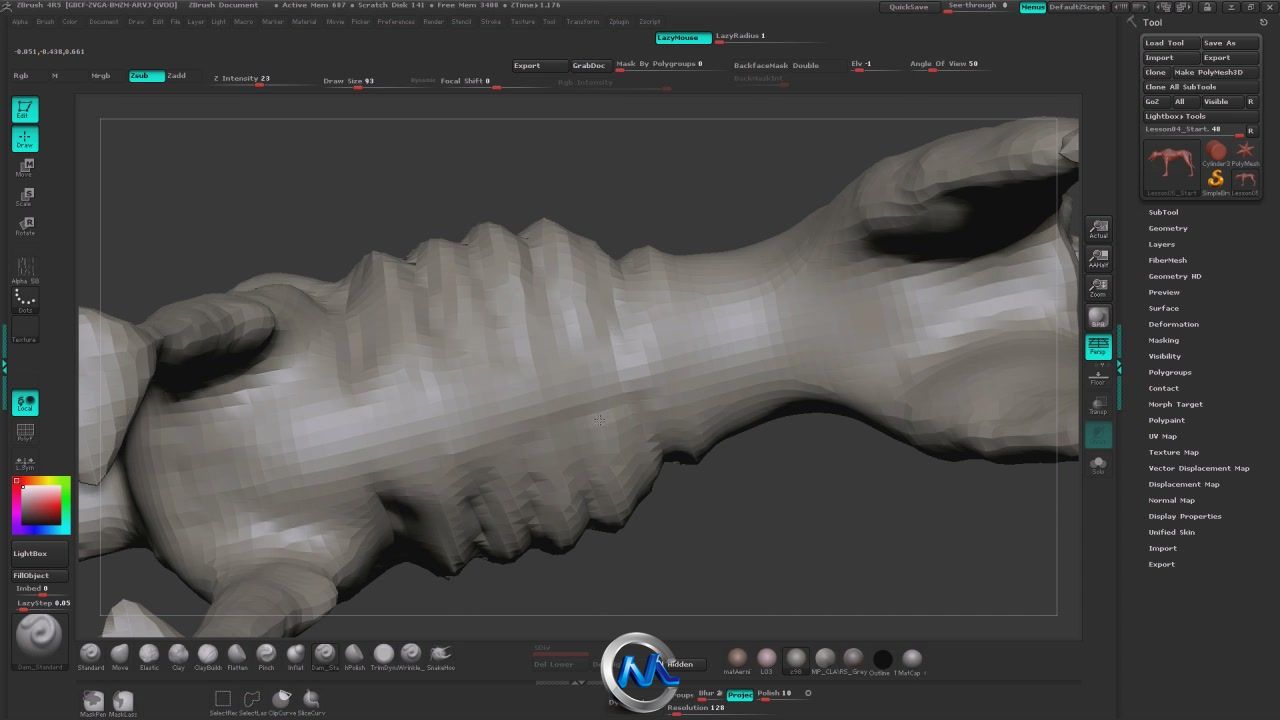Open the Zplugin menu
The width and height of the screenshot is (1280, 720).
tap(619, 21)
